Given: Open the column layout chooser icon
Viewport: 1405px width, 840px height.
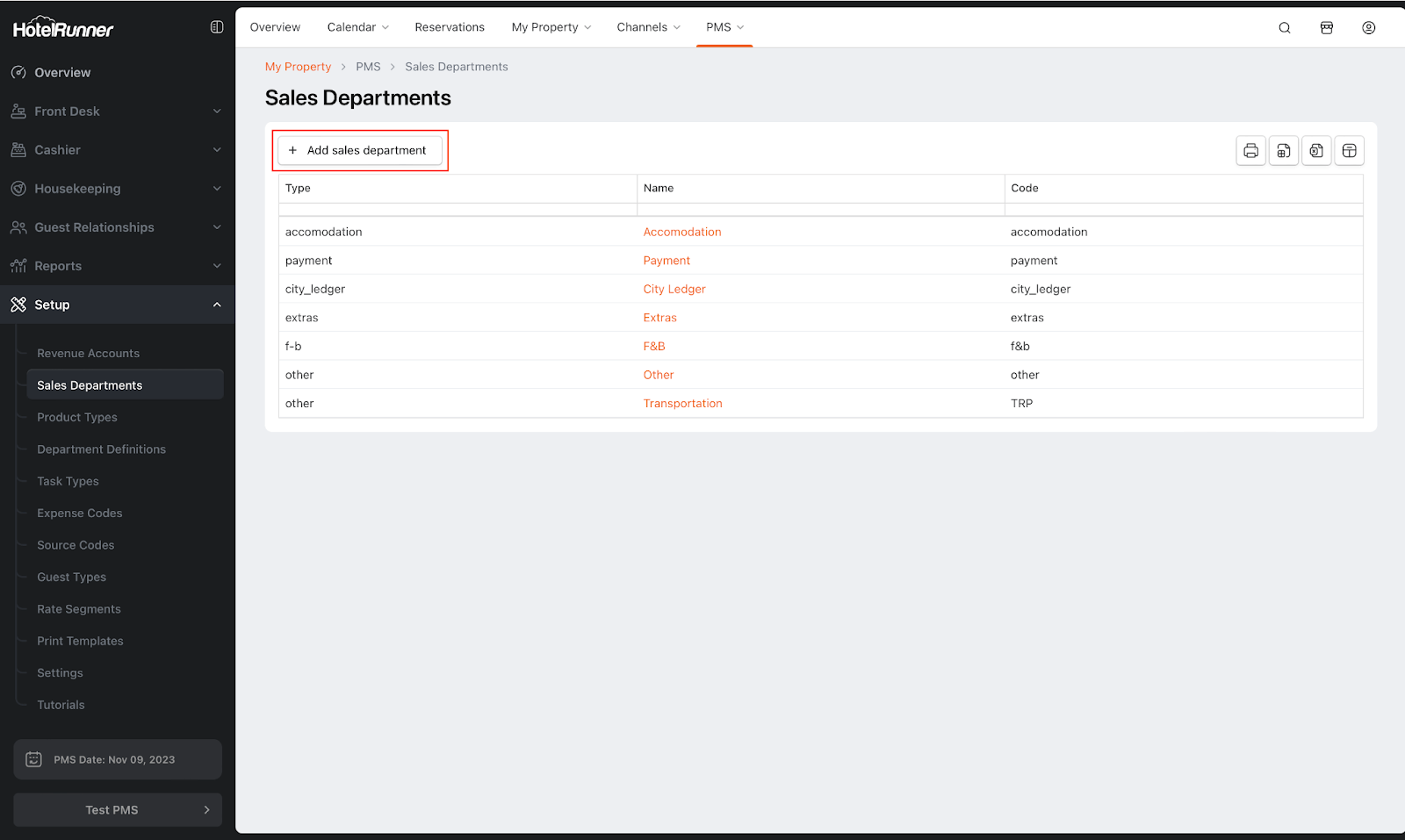Looking at the screenshot, I should [x=1349, y=151].
